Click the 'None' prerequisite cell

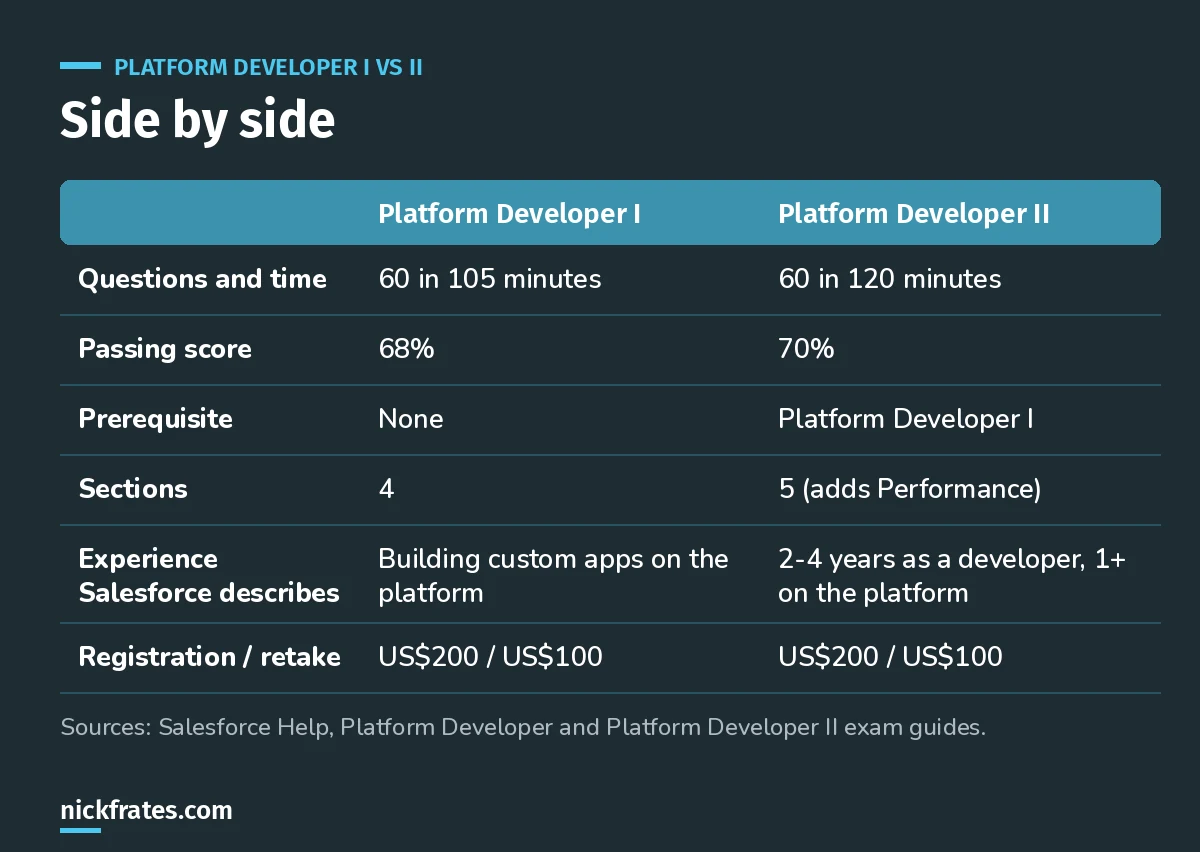[411, 418]
